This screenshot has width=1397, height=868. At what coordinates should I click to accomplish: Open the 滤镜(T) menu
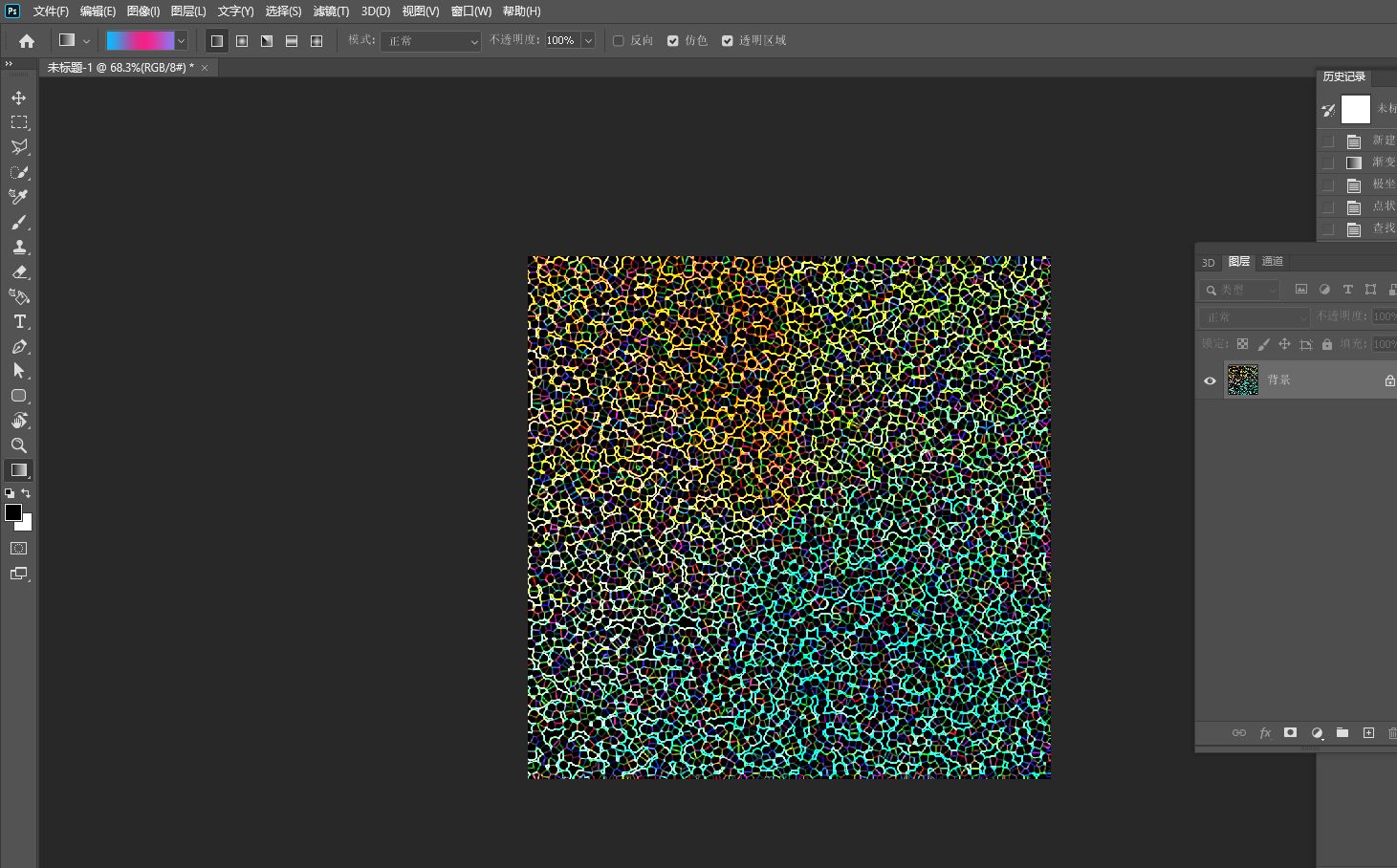(x=331, y=11)
